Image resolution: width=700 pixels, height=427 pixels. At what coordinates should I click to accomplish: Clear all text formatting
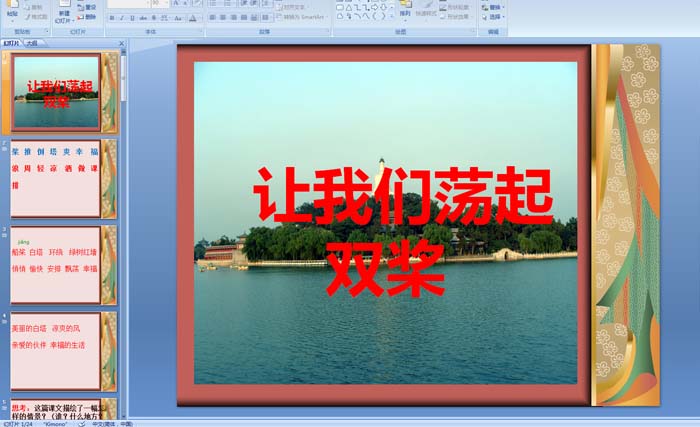point(197,3)
